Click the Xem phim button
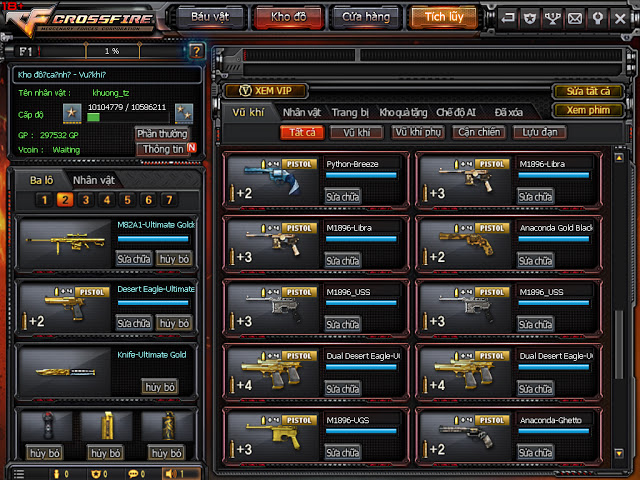This screenshot has width=640, height=480. coord(588,110)
